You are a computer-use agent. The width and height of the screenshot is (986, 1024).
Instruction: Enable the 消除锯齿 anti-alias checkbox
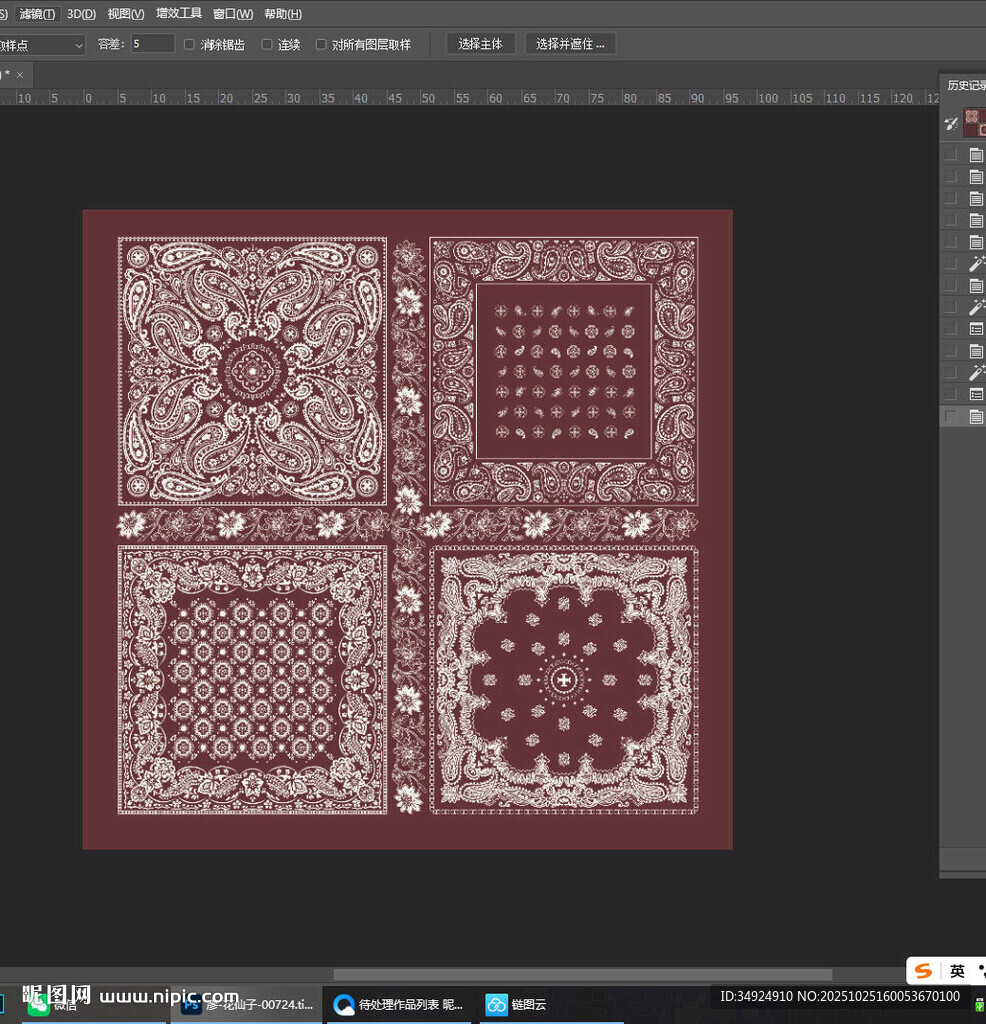click(x=190, y=44)
